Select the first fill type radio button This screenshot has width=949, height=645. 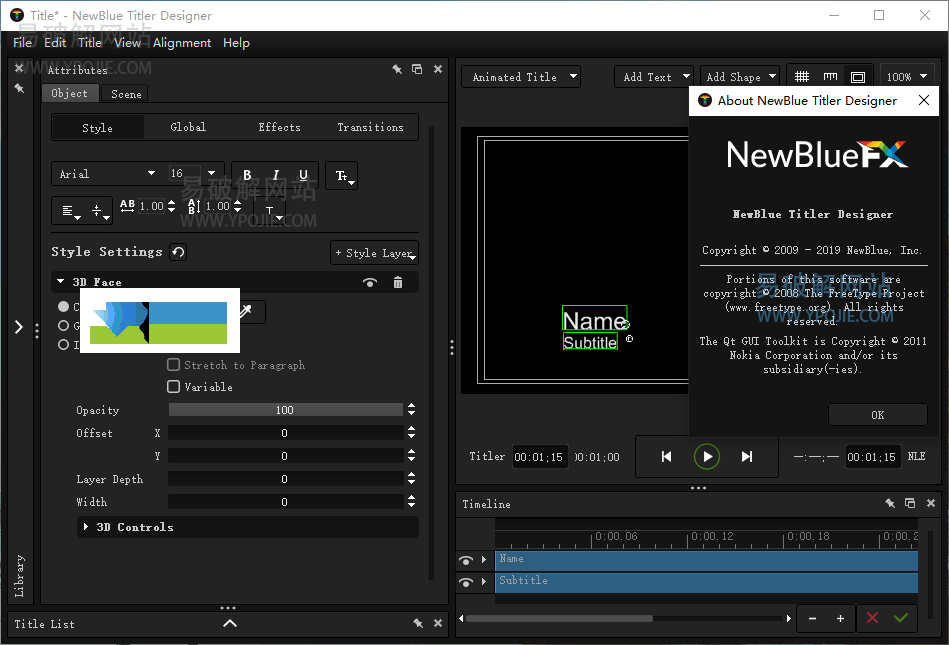[64, 306]
